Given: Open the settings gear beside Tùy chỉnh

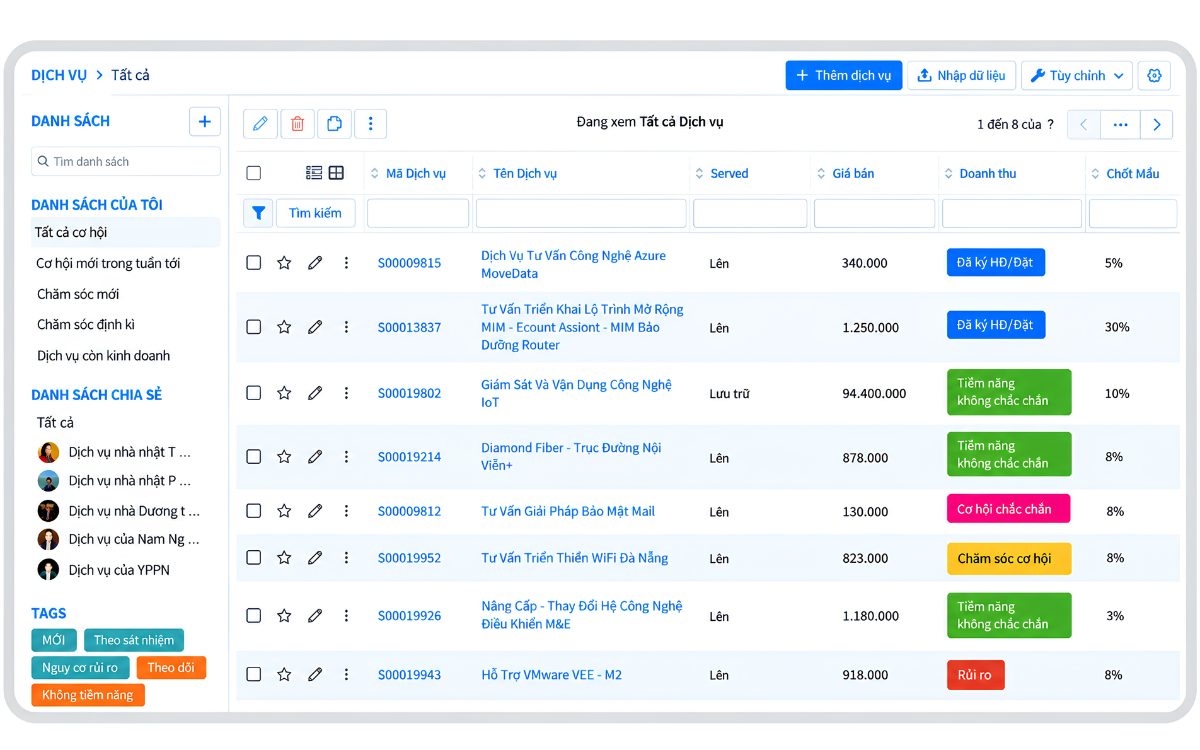Looking at the screenshot, I should click(x=1155, y=75).
